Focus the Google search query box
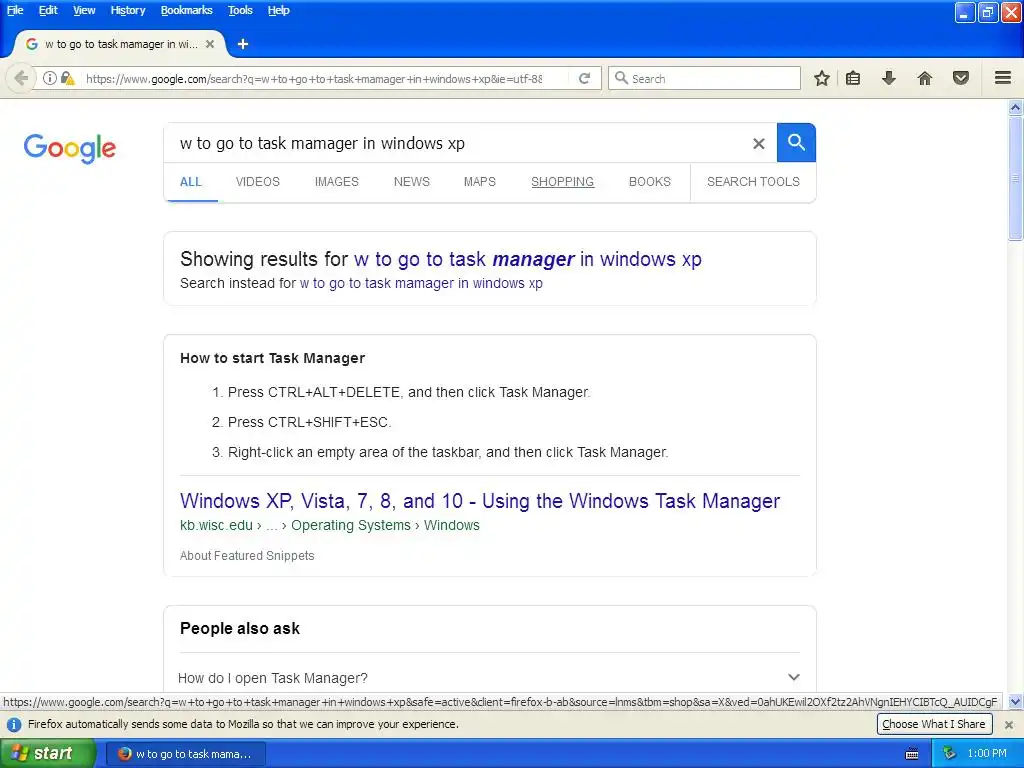Image resolution: width=1024 pixels, height=768 pixels. (x=457, y=144)
